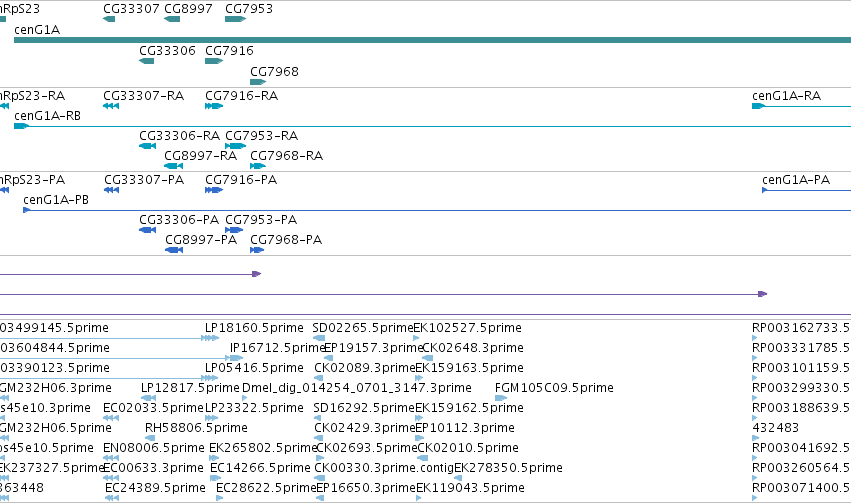
Task: Click the CG33306-RA transcript glyph
Action: [148, 146]
